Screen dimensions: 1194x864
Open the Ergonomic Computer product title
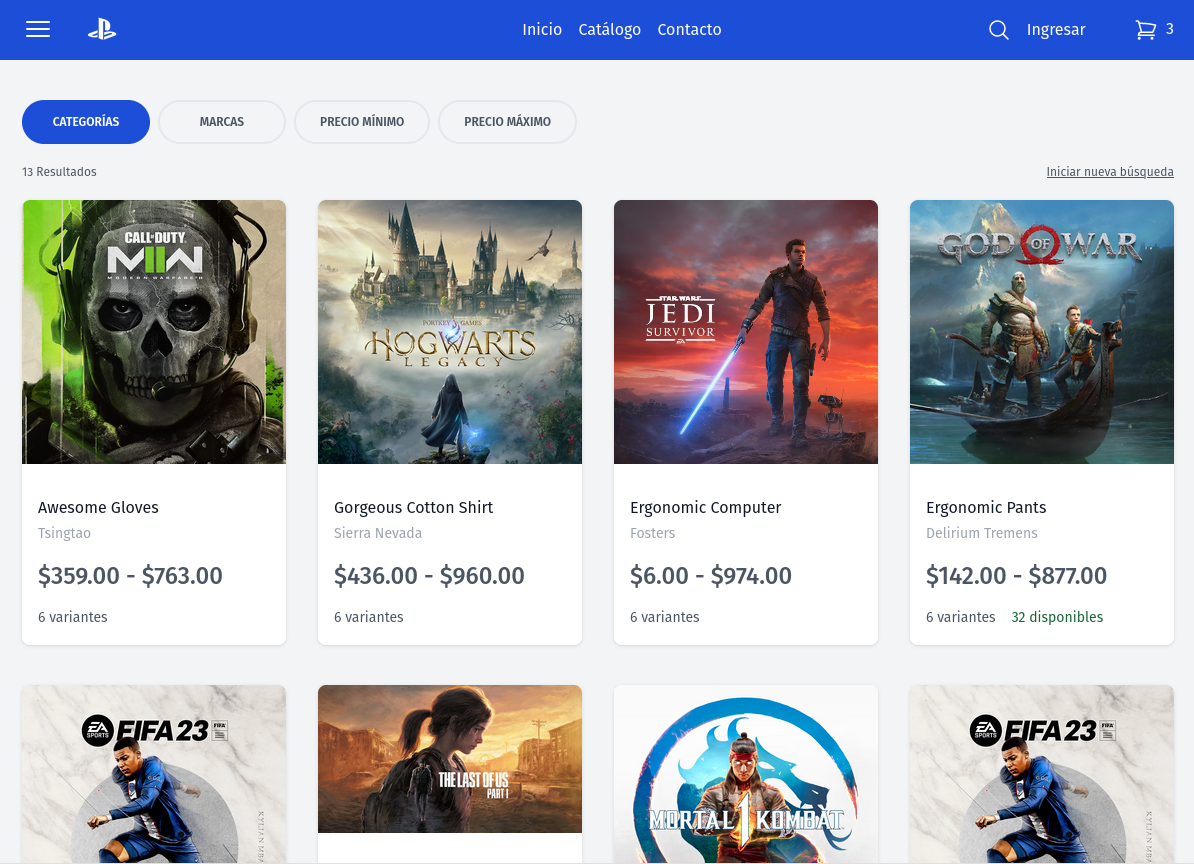point(706,508)
